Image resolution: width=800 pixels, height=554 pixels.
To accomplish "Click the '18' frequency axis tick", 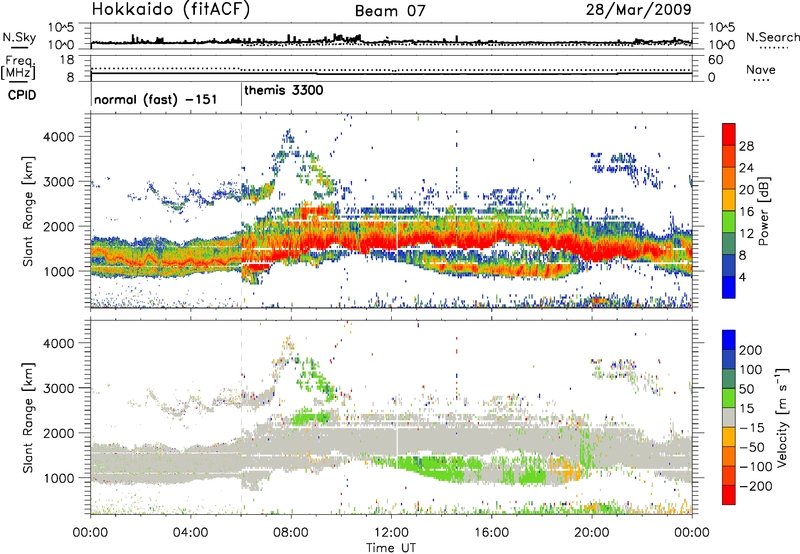I will pyautogui.click(x=66, y=60).
